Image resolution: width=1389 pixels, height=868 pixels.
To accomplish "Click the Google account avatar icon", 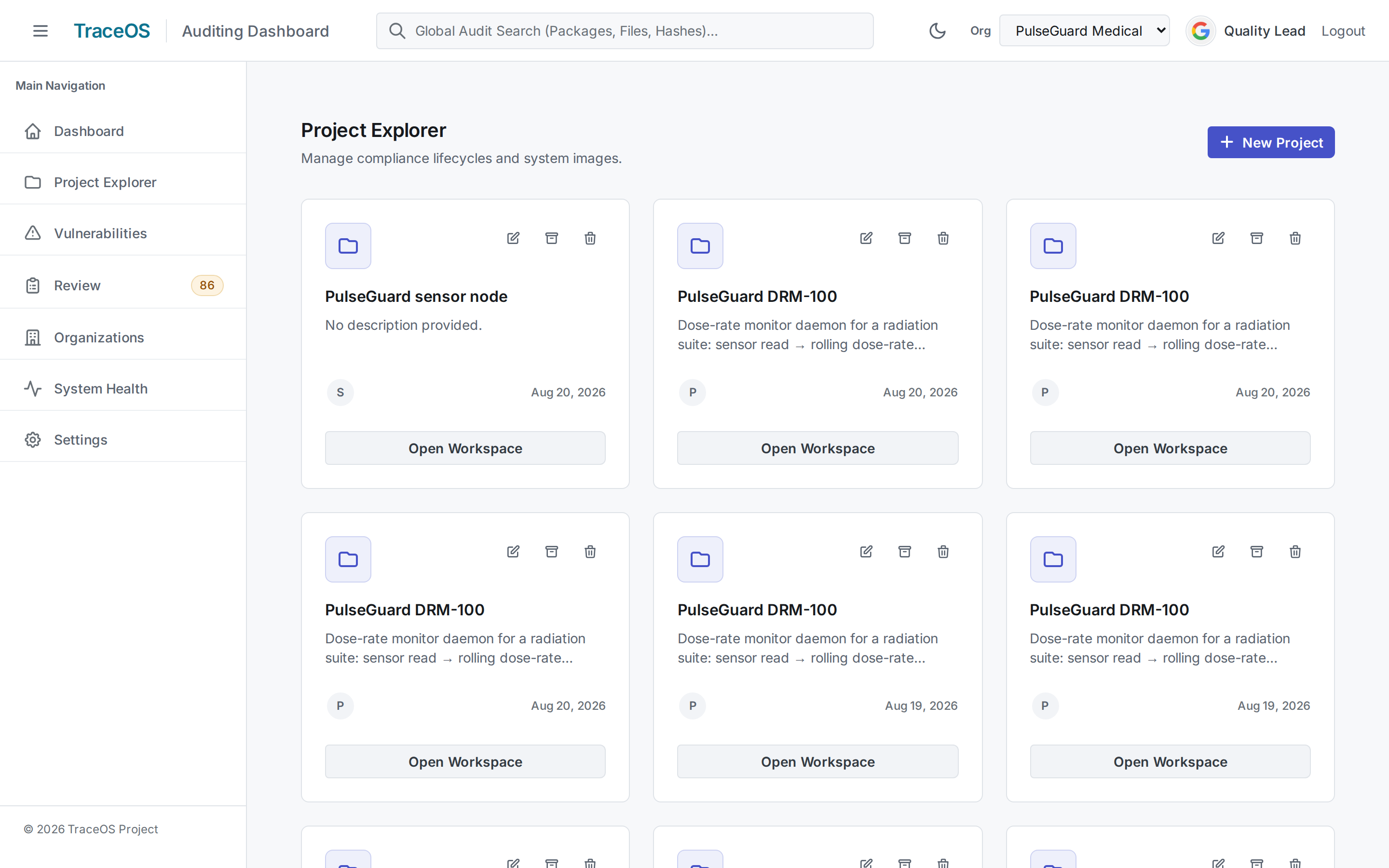I will point(1200,31).
